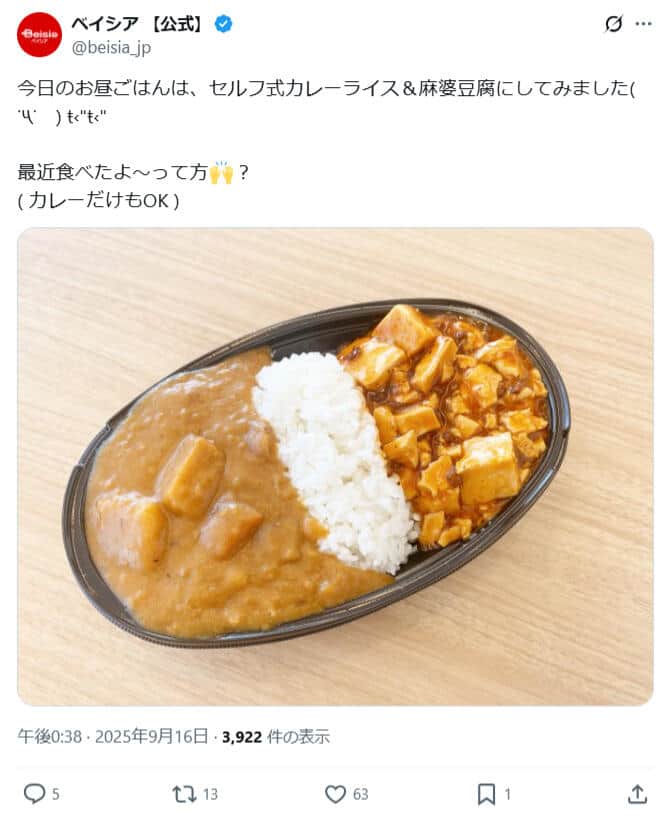Click the Beisia profile avatar

[39, 35]
